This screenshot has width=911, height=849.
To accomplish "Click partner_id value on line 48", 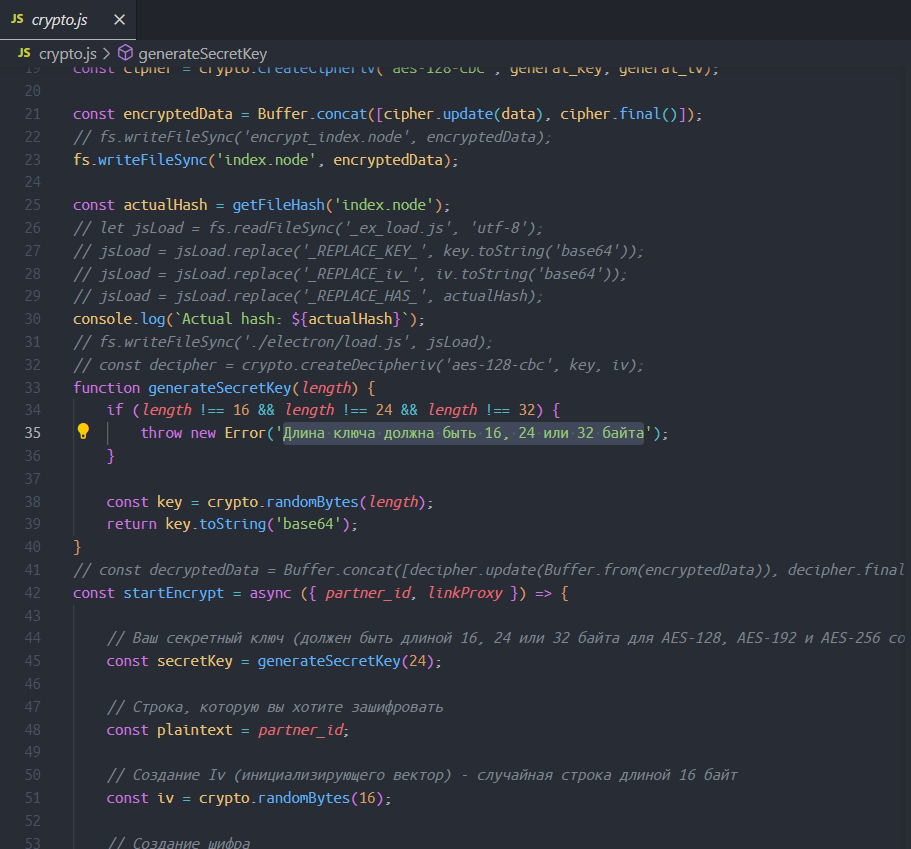I will click(300, 730).
